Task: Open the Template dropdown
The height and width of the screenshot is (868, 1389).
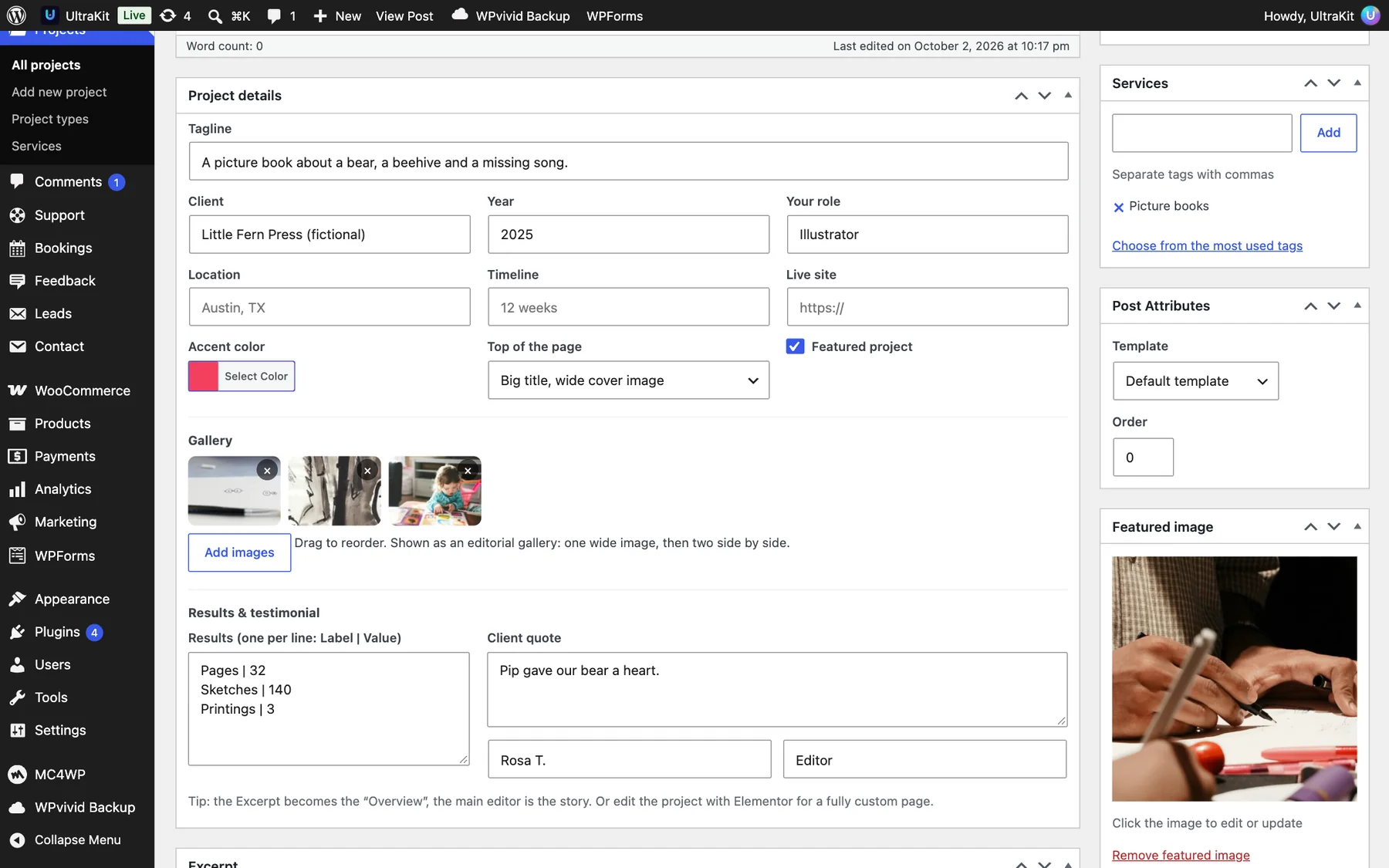Action: click(1195, 381)
